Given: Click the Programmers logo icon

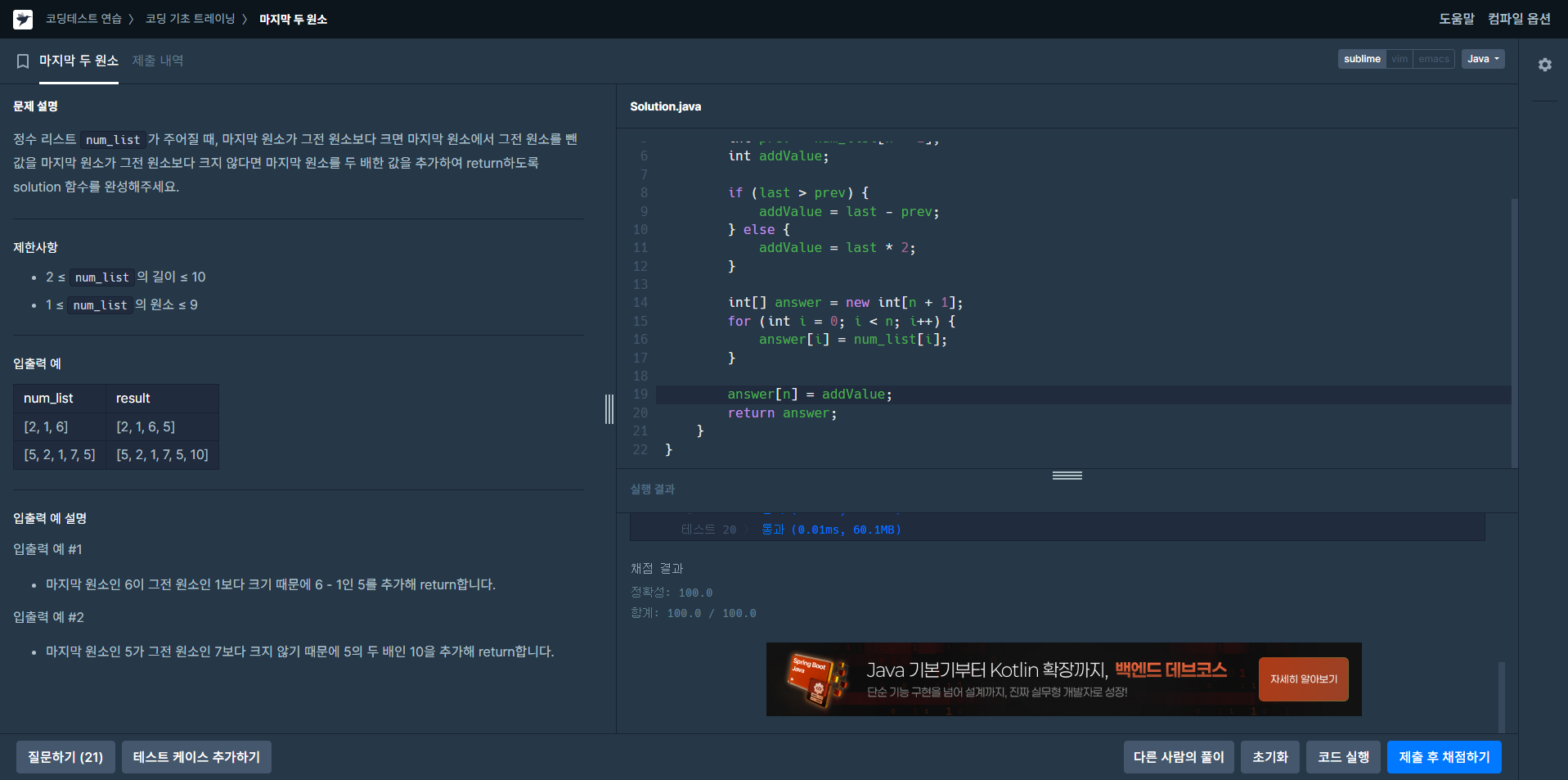Looking at the screenshot, I should pyautogui.click(x=23, y=19).
